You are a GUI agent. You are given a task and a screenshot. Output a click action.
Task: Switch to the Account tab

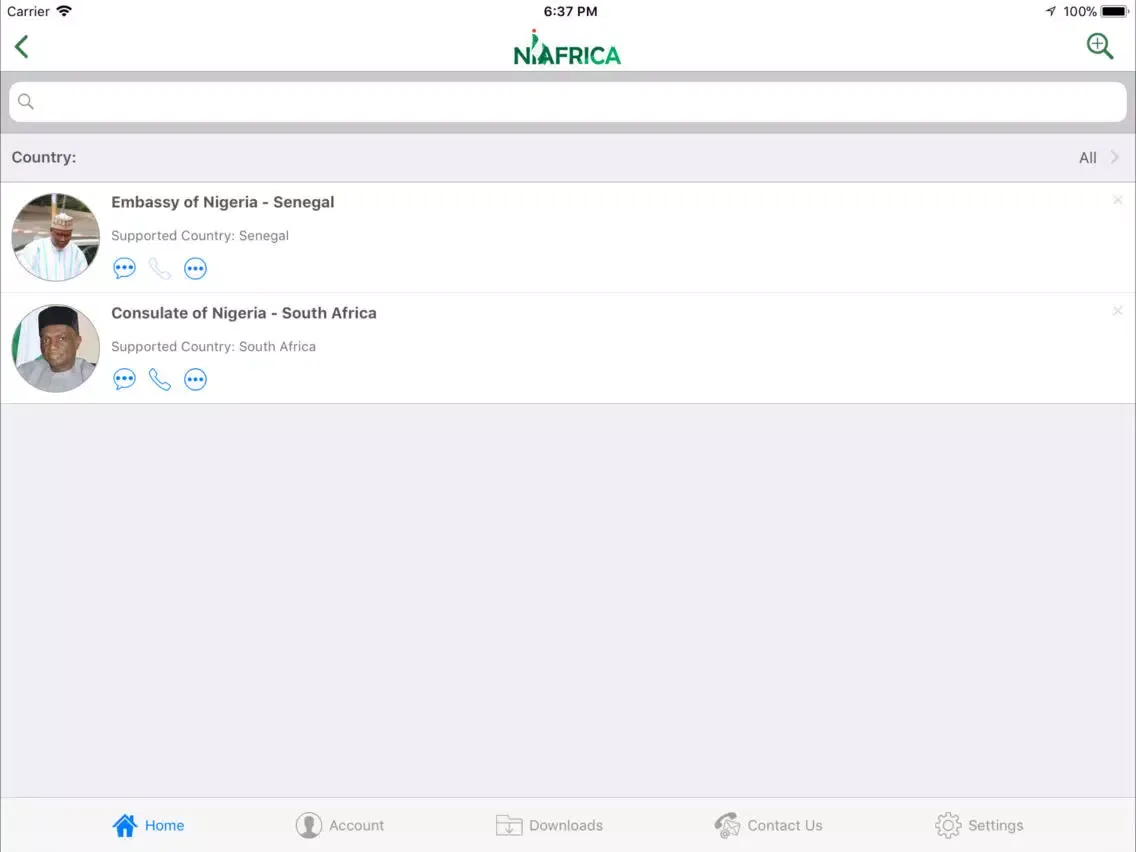(340, 825)
